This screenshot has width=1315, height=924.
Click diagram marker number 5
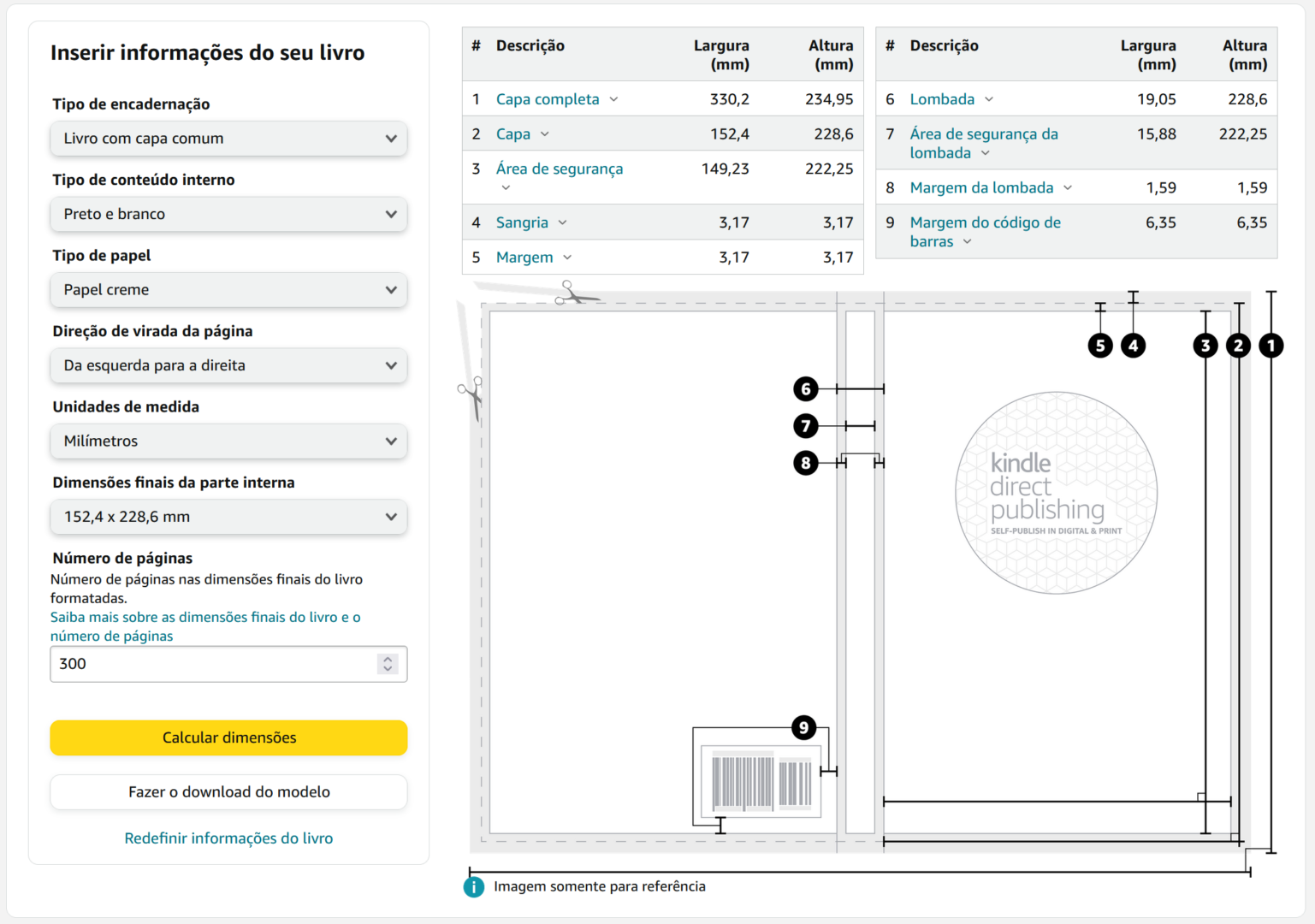[1100, 346]
